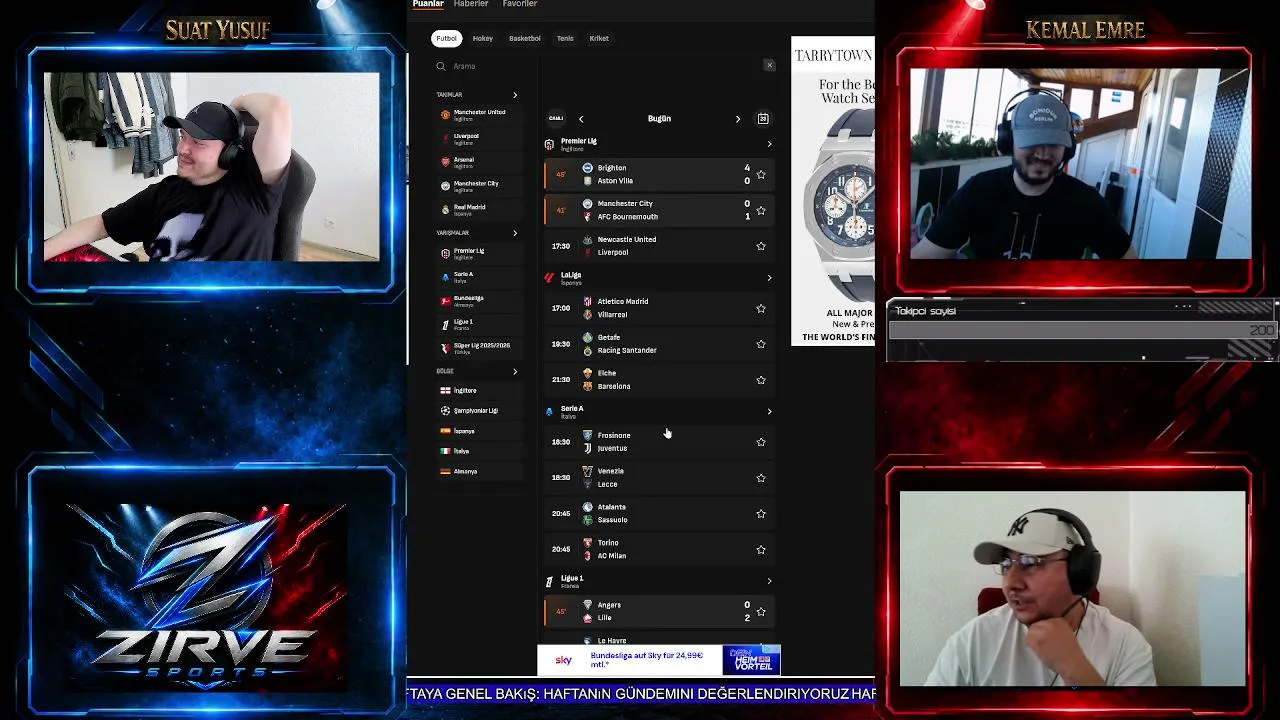The width and height of the screenshot is (1280, 720).
Task: Click the Getafe crest in match row
Action: pyautogui.click(x=587, y=337)
